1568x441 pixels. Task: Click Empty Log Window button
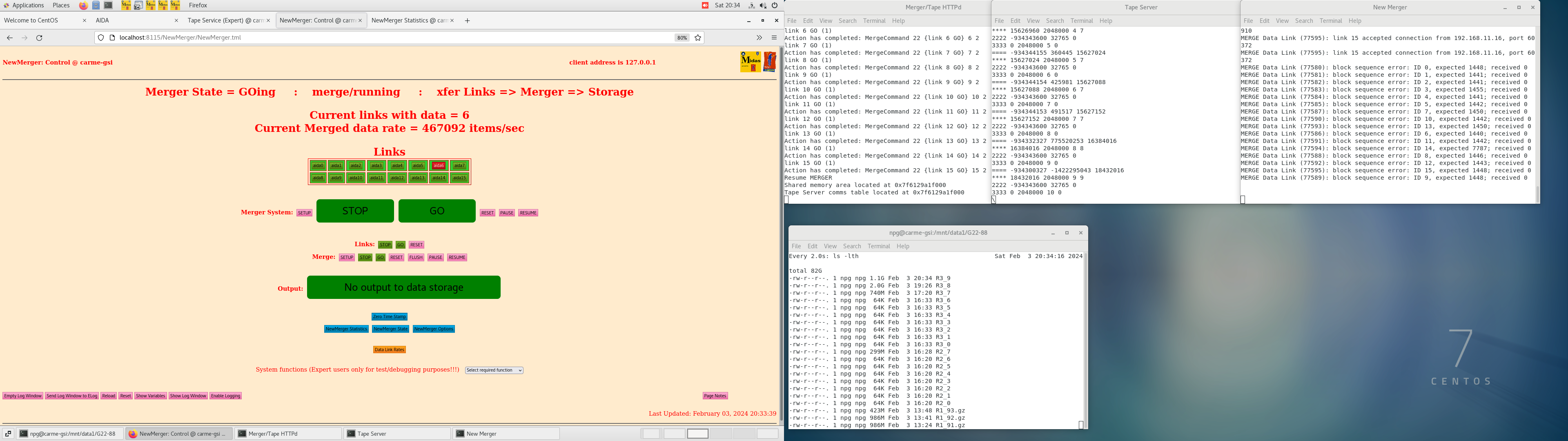coord(22,396)
